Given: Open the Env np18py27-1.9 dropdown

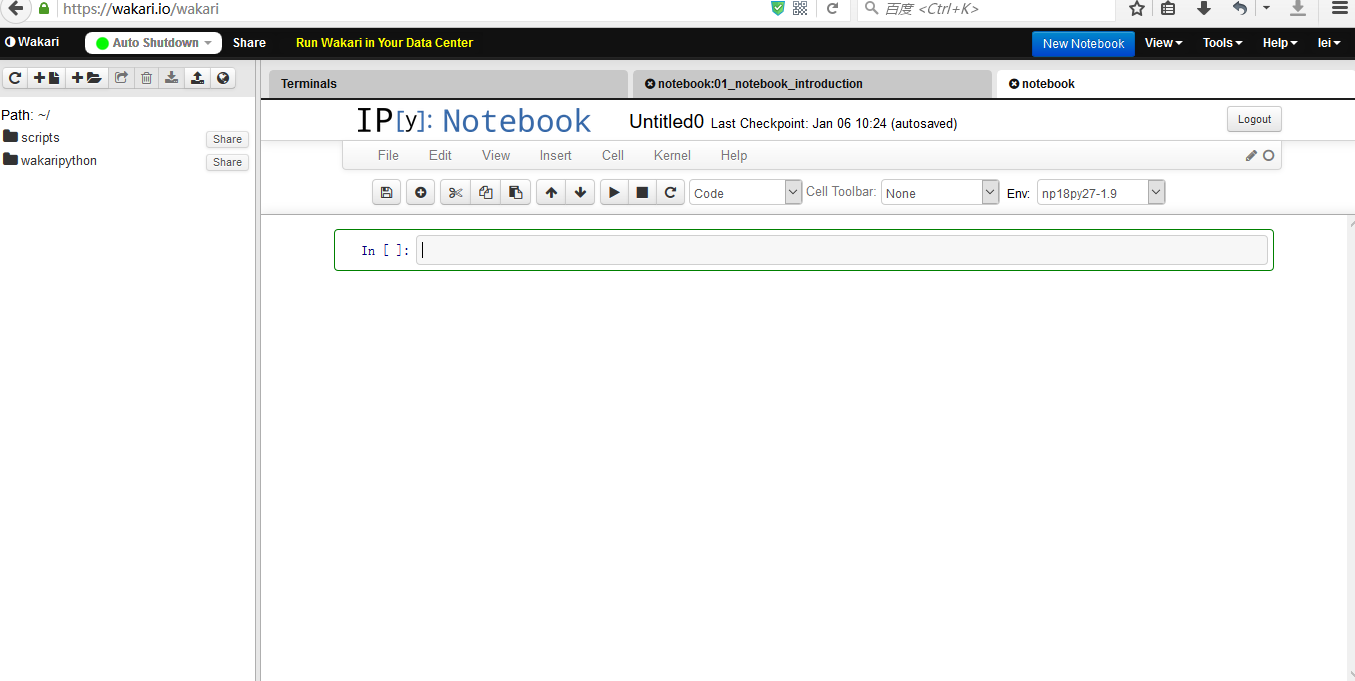Looking at the screenshot, I should coord(1101,192).
